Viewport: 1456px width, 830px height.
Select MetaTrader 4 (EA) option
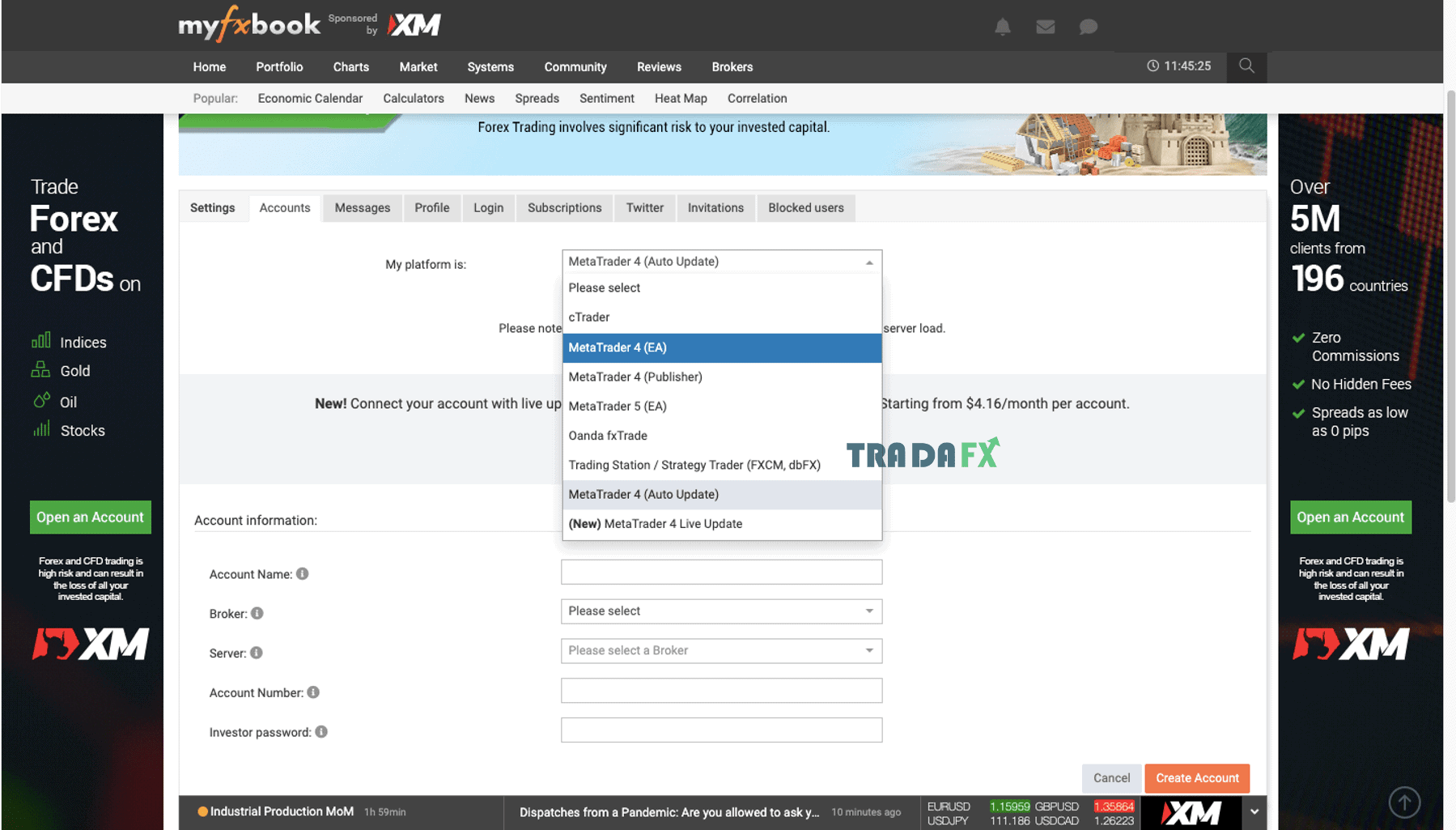[721, 347]
